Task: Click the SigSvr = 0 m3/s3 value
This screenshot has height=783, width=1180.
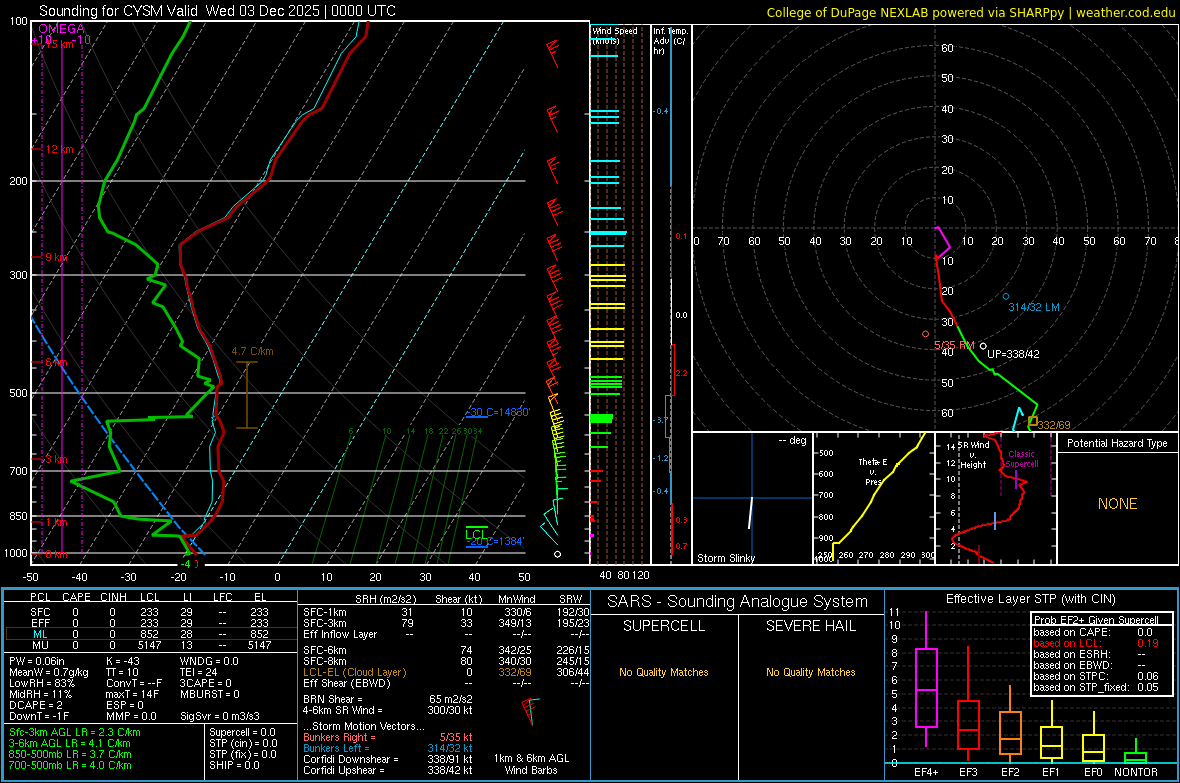Action: pyautogui.click(x=220, y=716)
